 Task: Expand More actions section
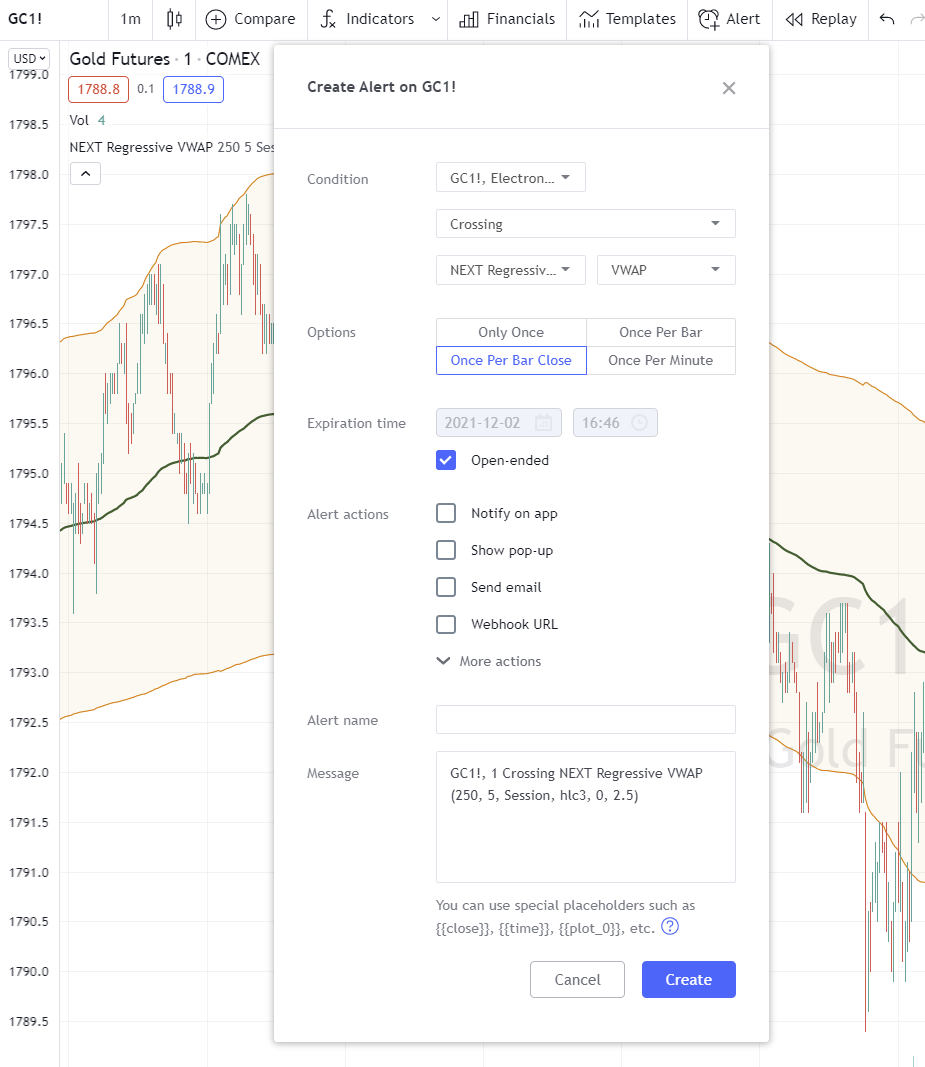pos(490,661)
